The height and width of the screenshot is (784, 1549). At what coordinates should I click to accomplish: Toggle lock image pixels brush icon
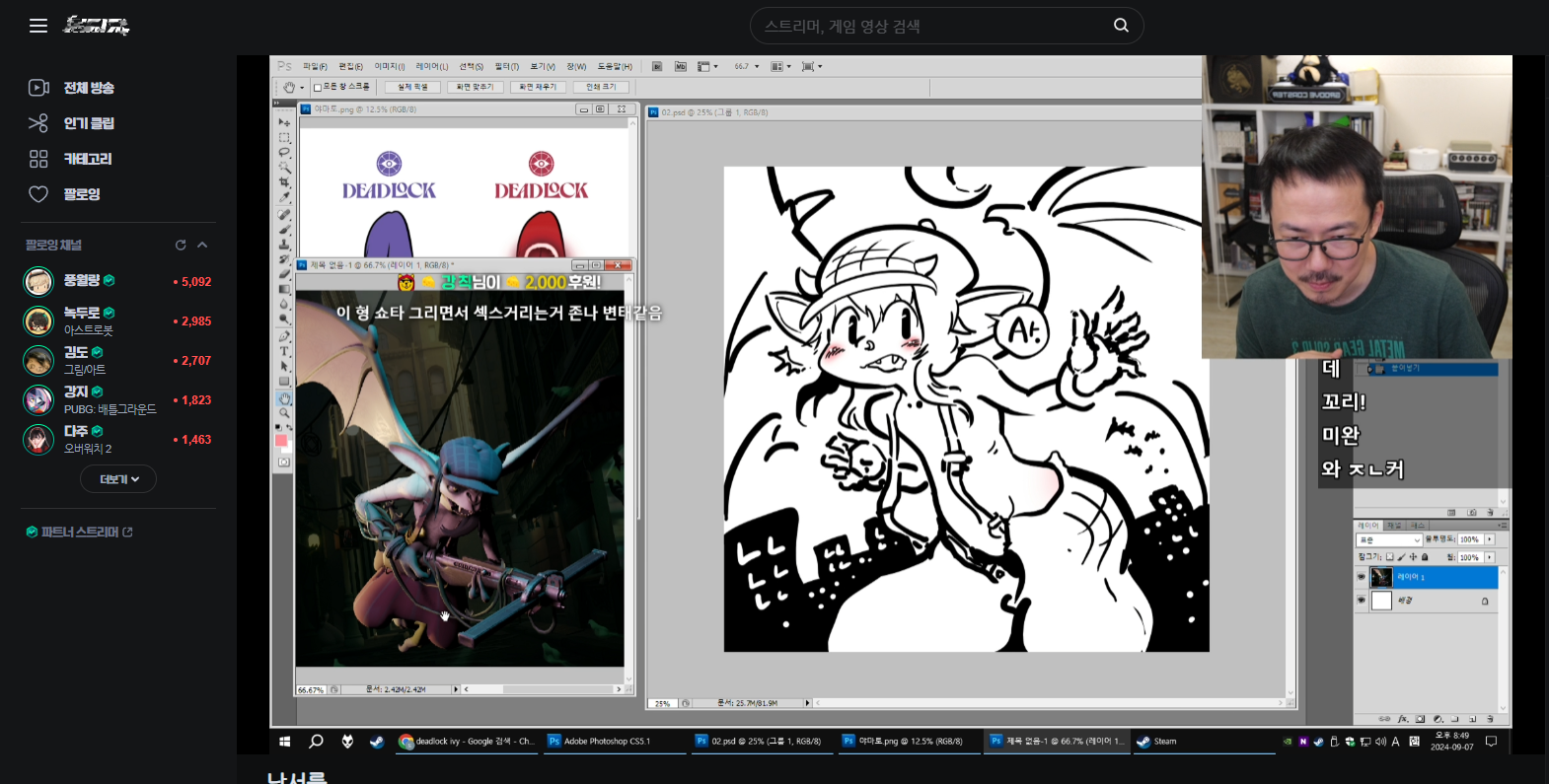pyautogui.click(x=1402, y=556)
